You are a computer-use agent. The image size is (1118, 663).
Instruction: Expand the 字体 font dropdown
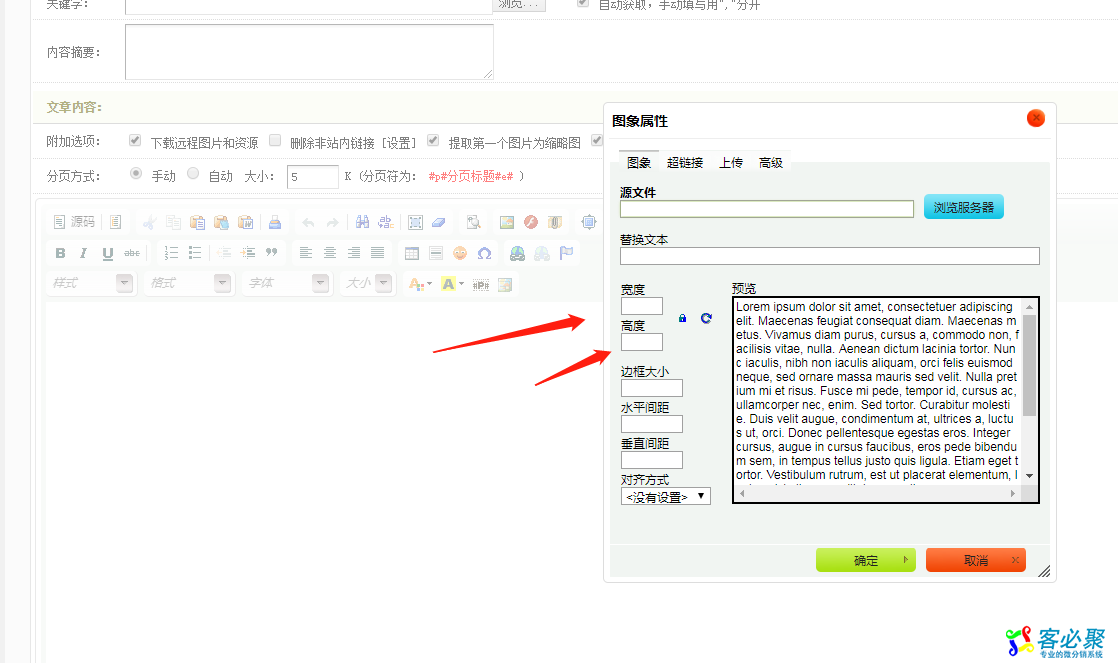[x=320, y=283]
